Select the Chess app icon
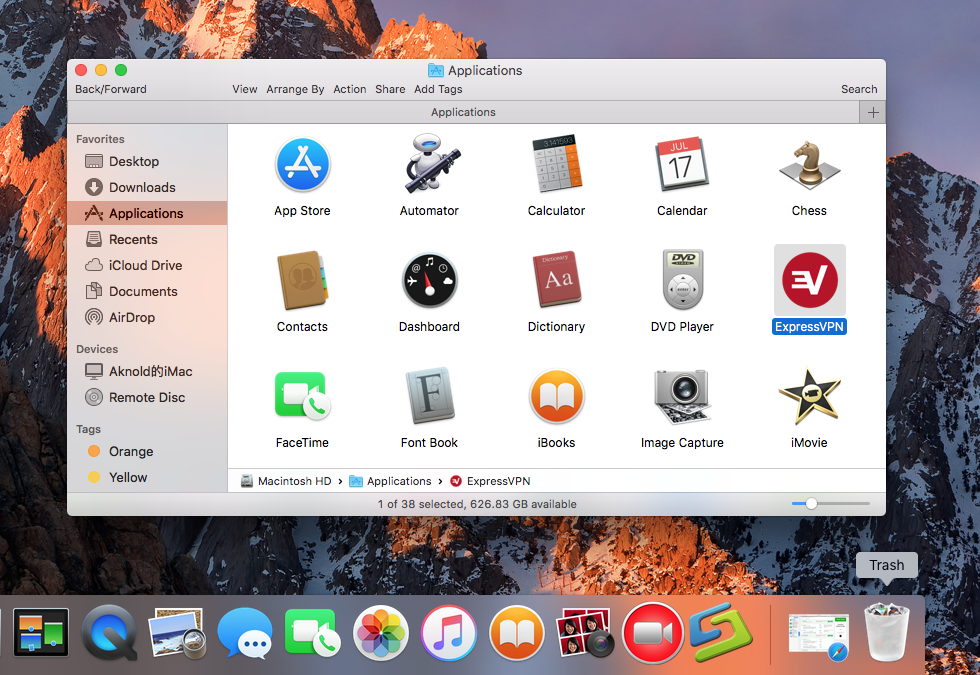 (809, 165)
